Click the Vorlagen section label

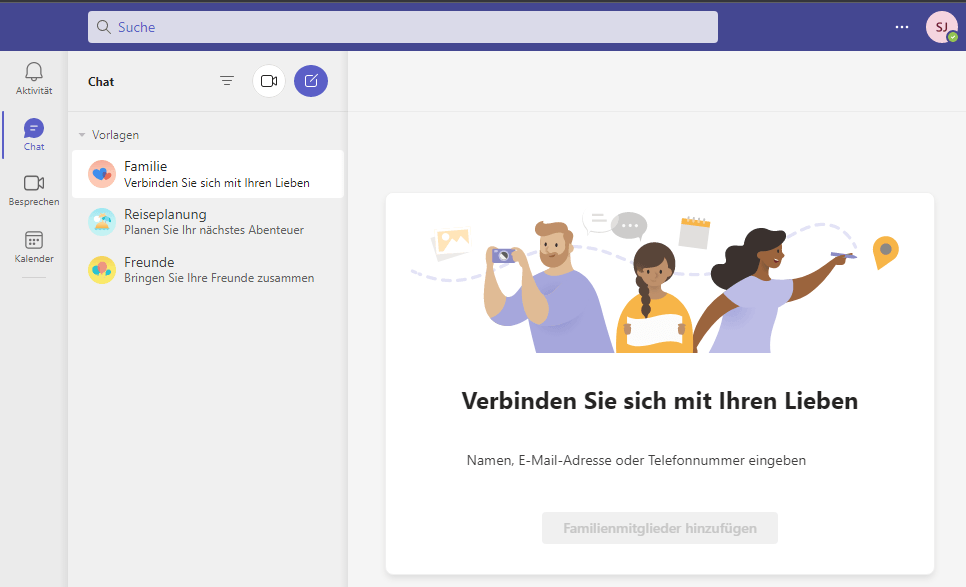[x=115, y=135]
